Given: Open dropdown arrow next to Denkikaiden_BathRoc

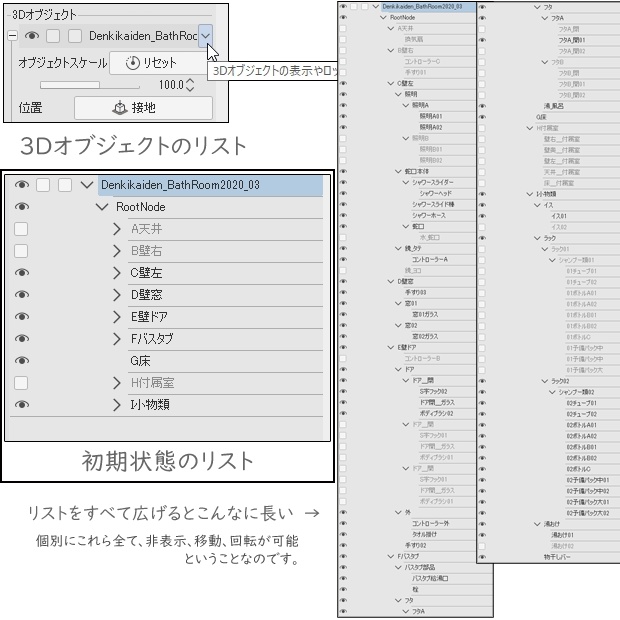Looking at the screenshot, I should (205, 36).
